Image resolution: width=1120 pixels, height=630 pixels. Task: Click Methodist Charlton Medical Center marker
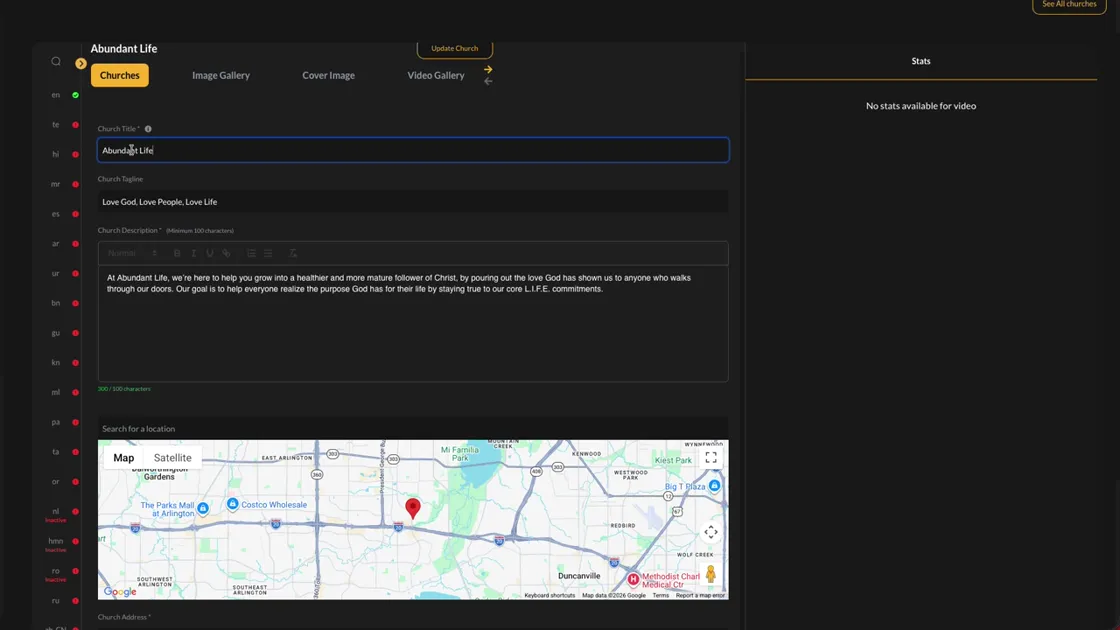633,579
